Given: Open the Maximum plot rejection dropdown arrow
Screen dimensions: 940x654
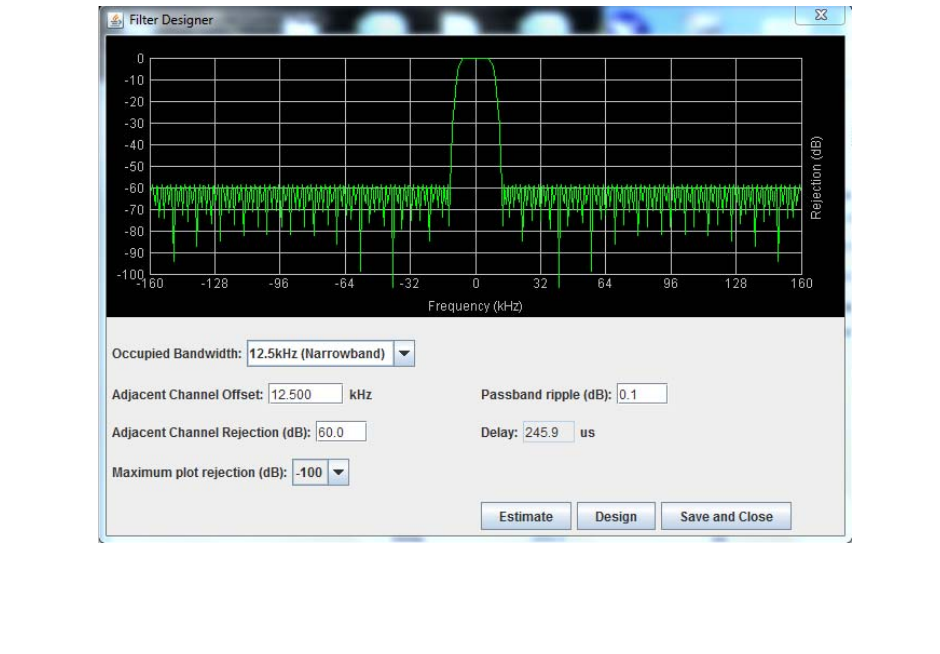Looking at the screenshot, I should coord(338,472).
